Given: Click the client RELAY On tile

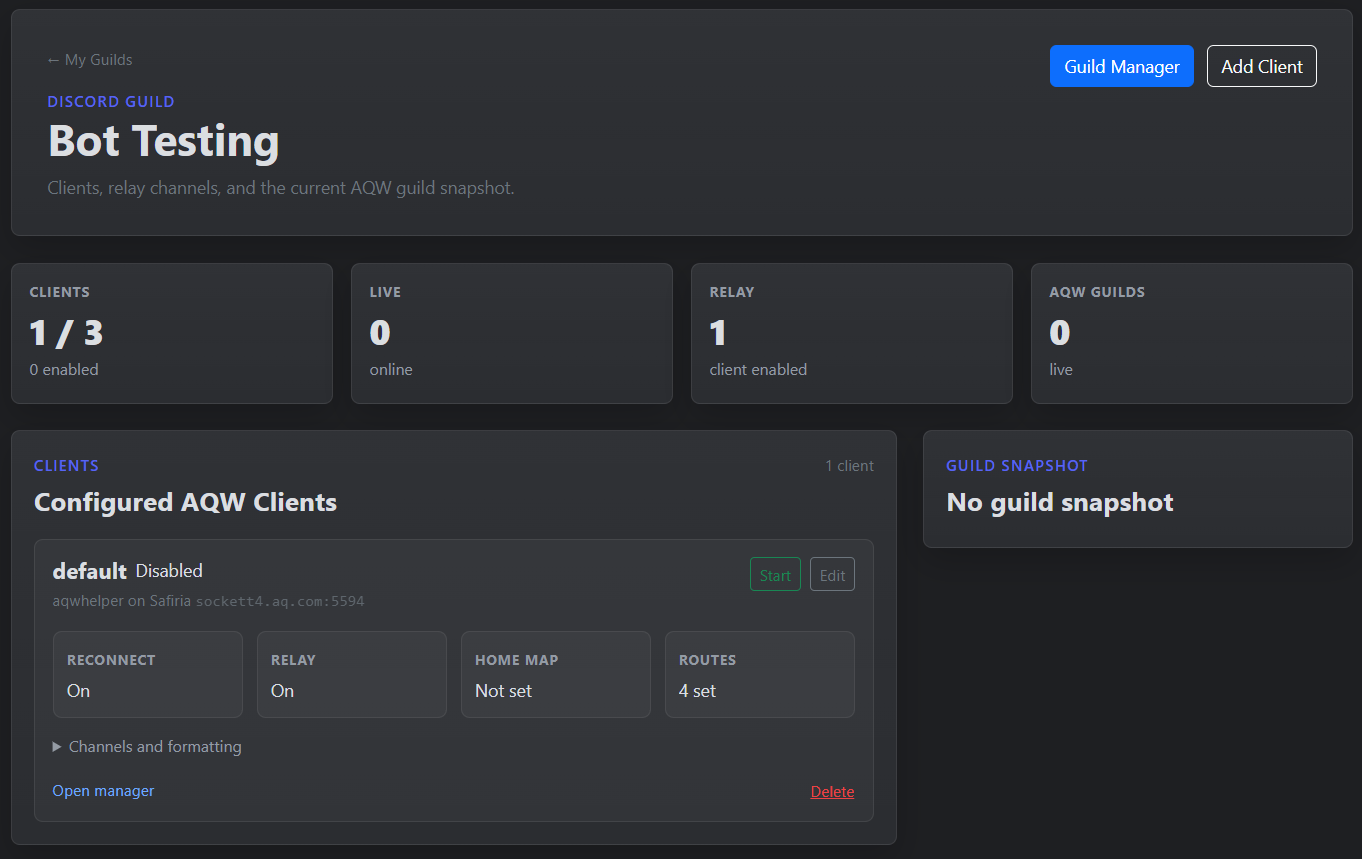Looking at the screenshot, I should tap(352, 674).
